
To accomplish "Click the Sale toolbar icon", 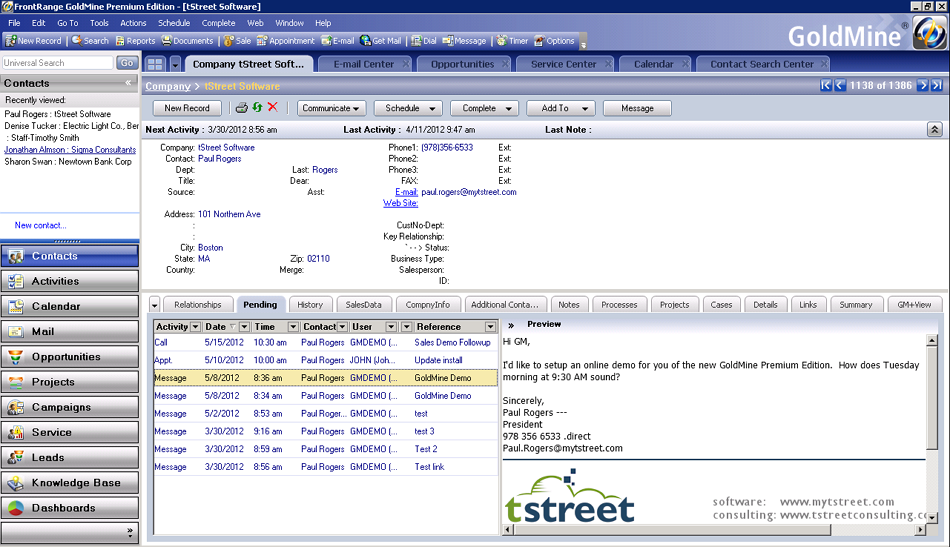I will (x=238, y=41).
